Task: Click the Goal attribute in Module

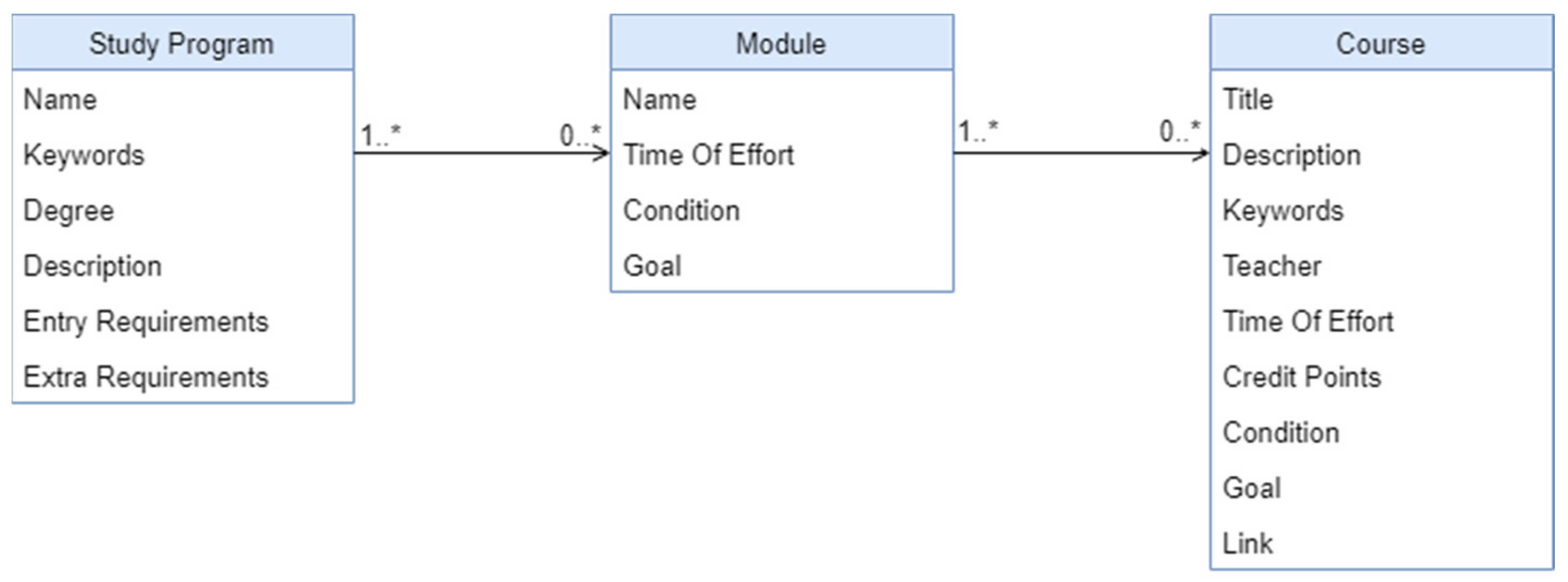Action: pos(652,266)
